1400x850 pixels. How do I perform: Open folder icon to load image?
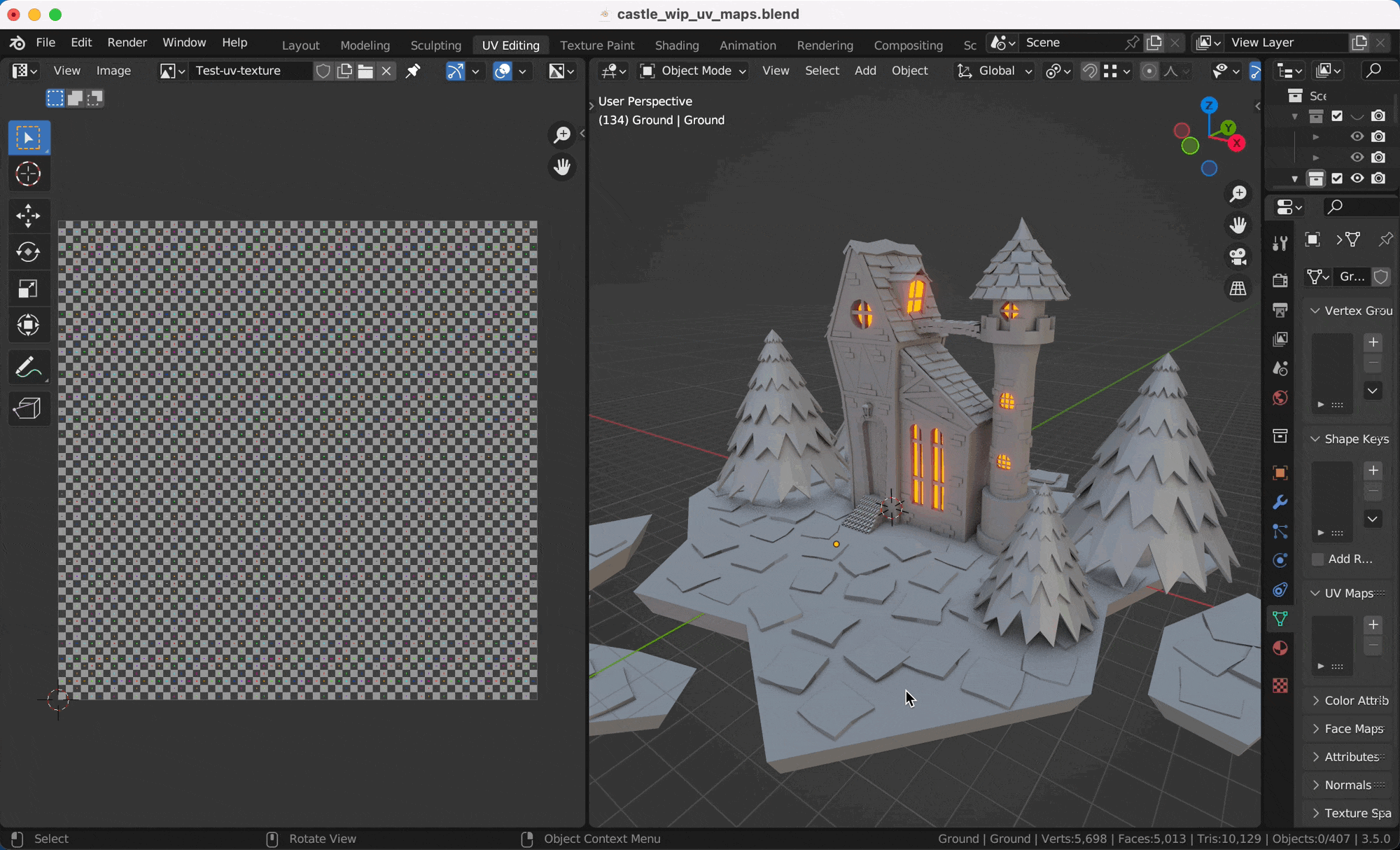coord(365,71)
